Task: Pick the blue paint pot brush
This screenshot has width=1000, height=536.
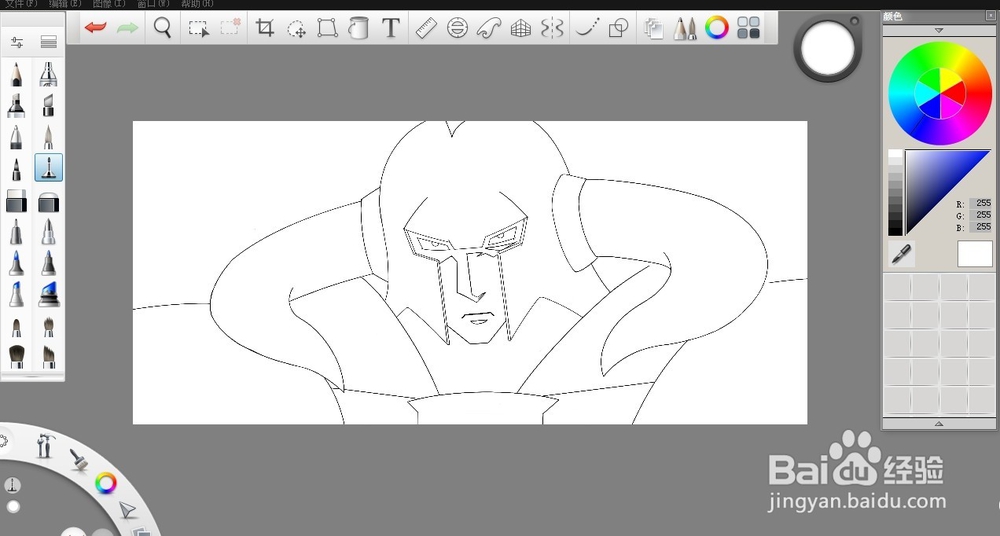Action: pos(48,294)
